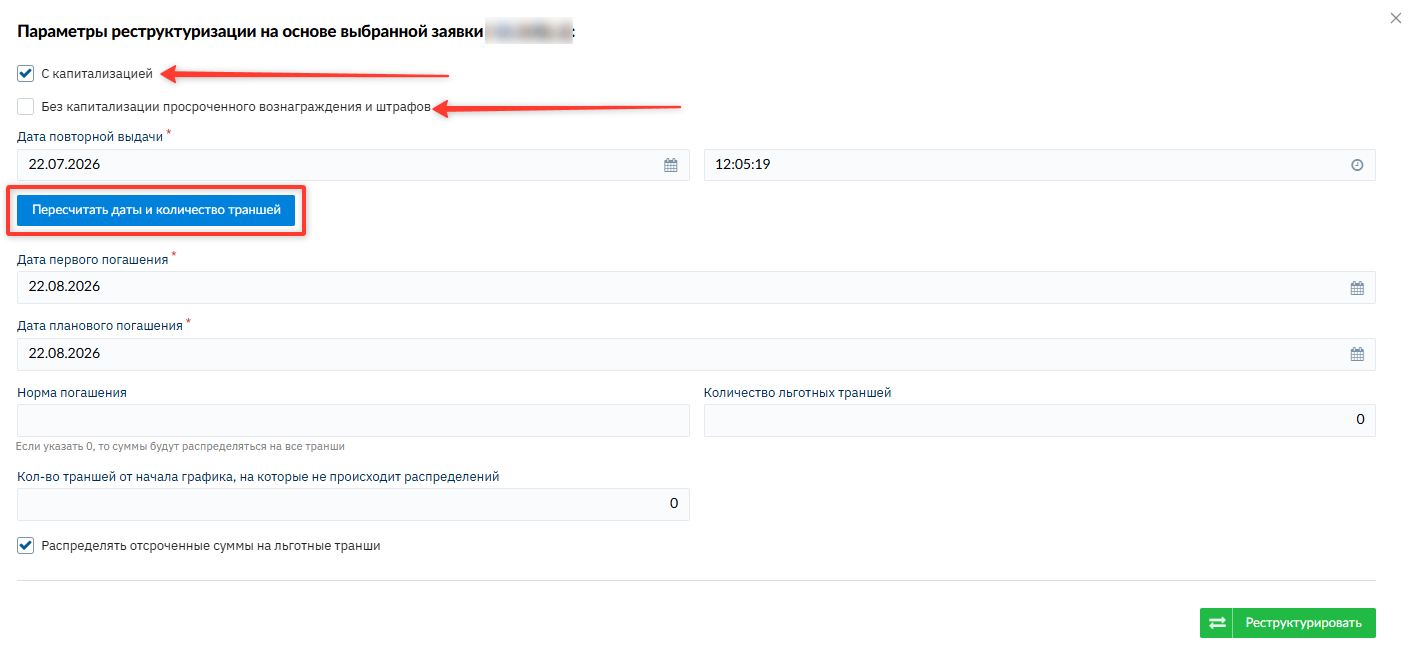Viewport: 1409px width, 660px height.
Task: Select the "Дата планового погашения" input field
Action: pyautogui.click(x=696, y=354)
